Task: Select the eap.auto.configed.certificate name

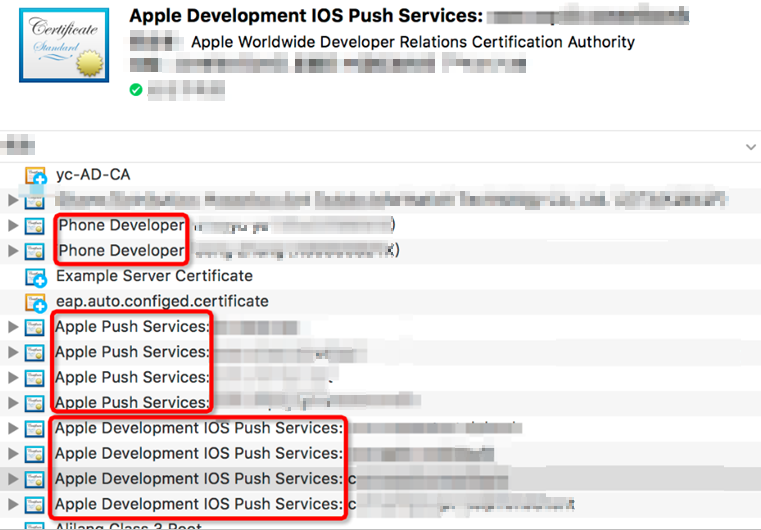Action: [162, 301]
